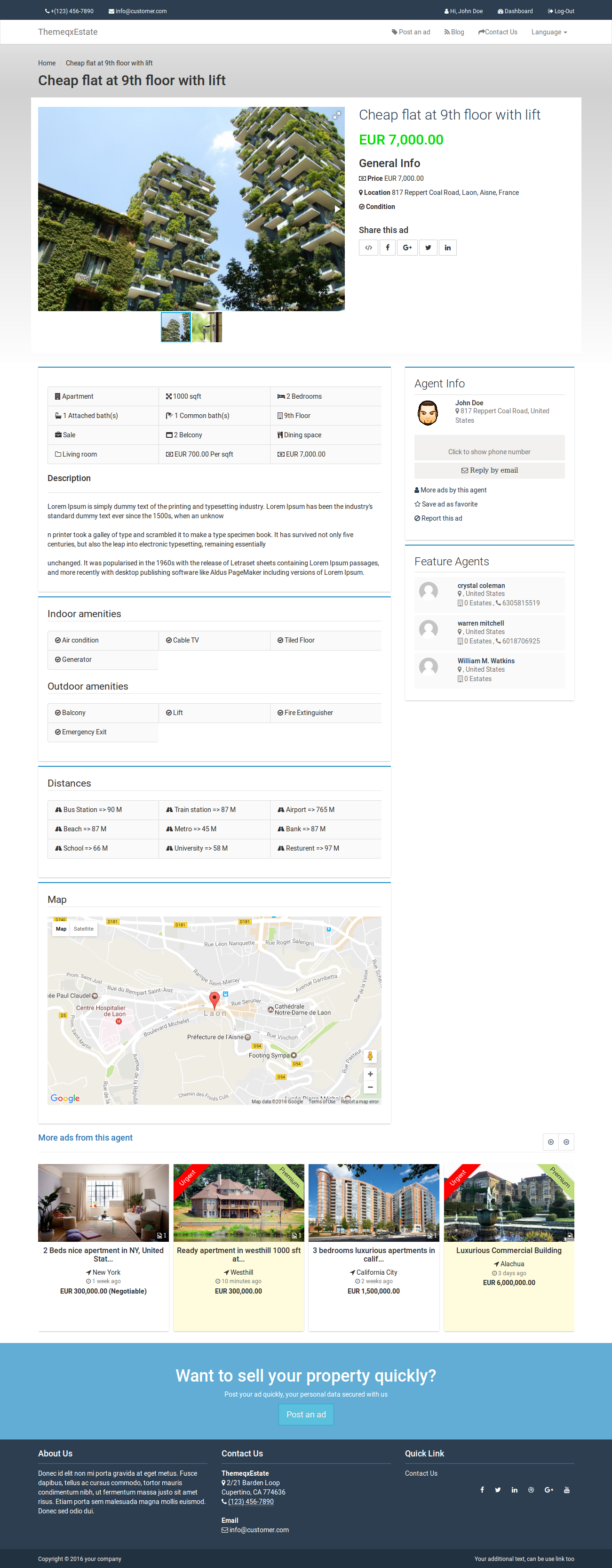612x1568 pixels.
Task: Go to next gallery photo arrow
Action: (x=337, y=209)
